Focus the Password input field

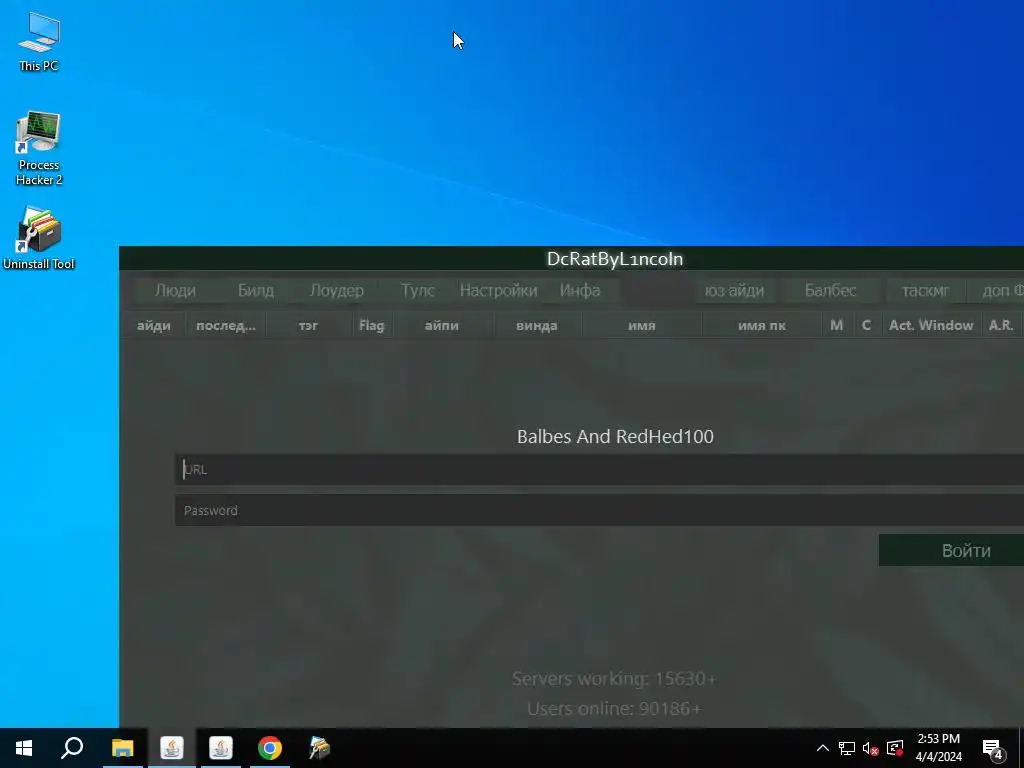point(600,510)
